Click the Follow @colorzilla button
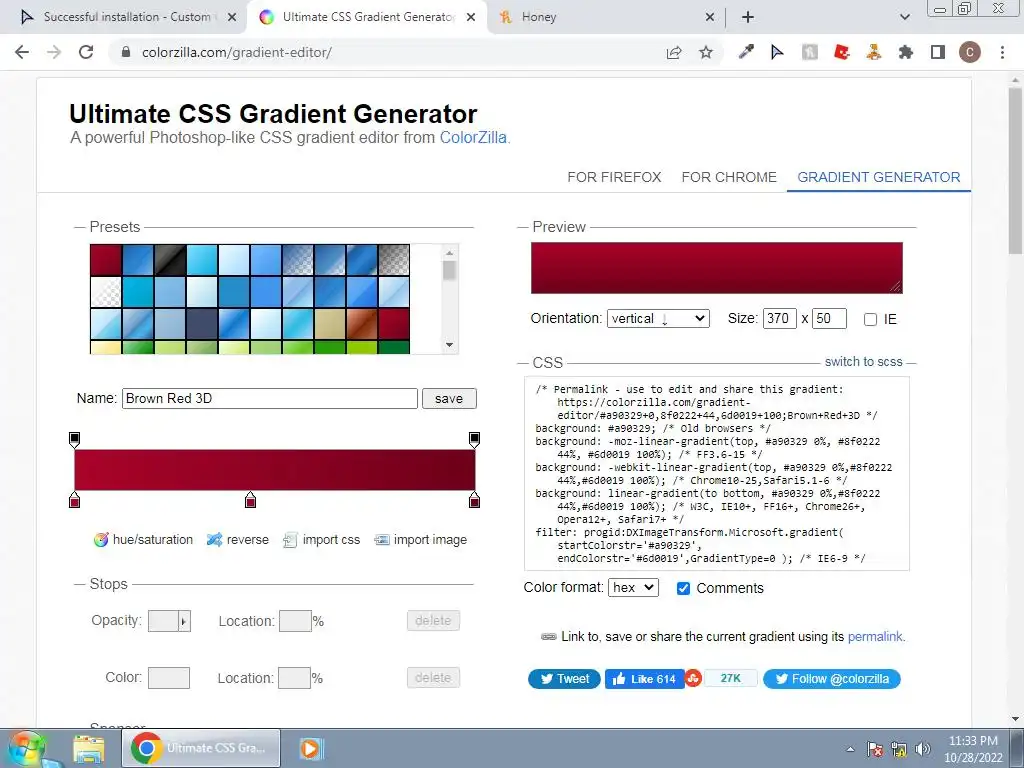 point(832,679)
